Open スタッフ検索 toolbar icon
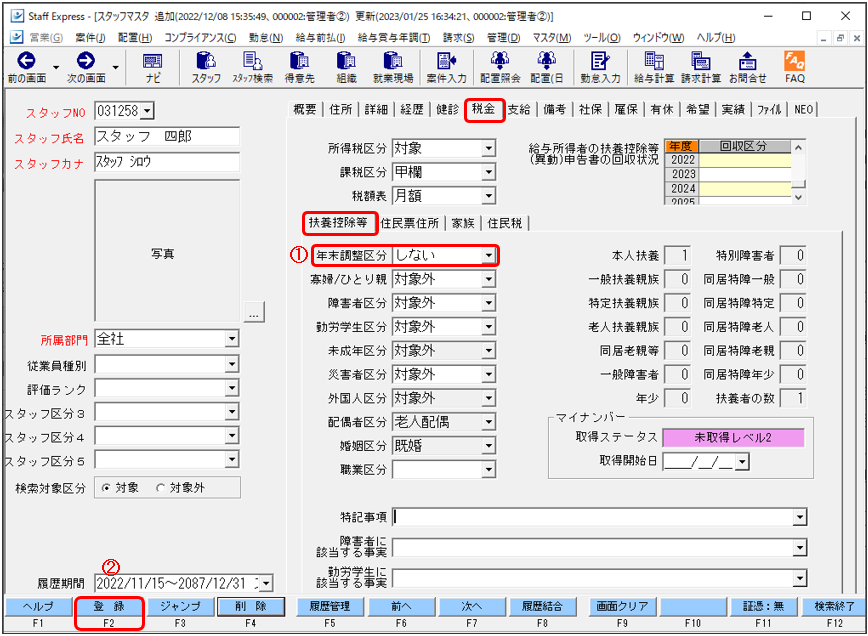 tap(252, 60)
